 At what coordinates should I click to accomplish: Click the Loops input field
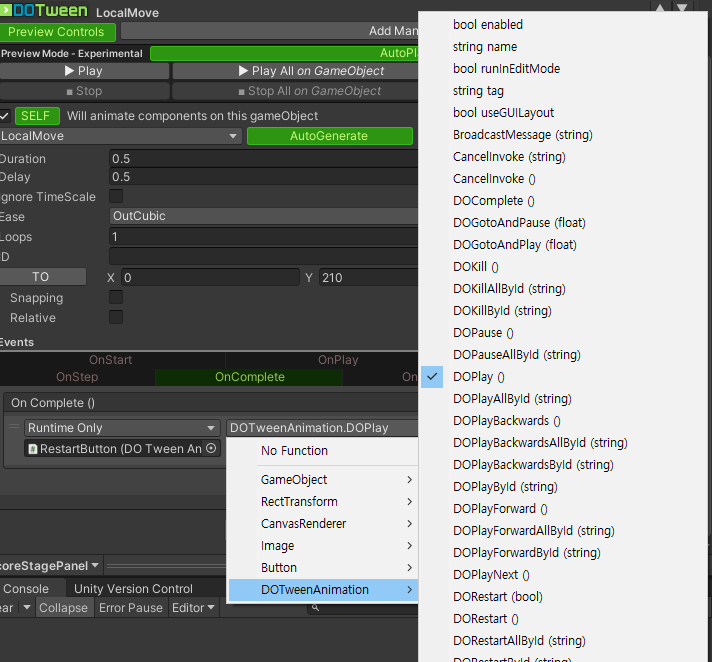click(x=264, y=237)
